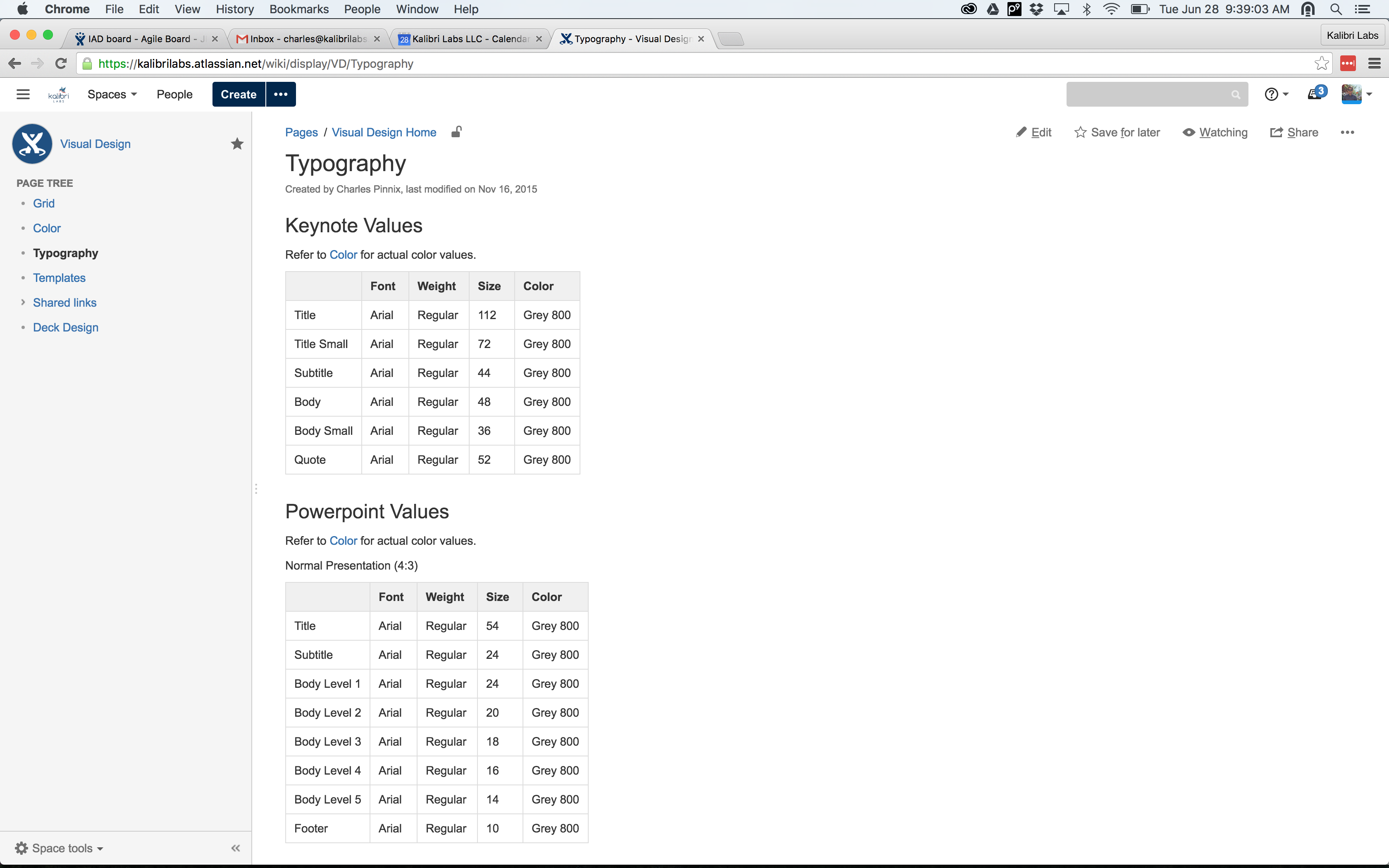Viewport: 1389px width, 868px height.
Task: Click the Visual Design Home breadcrumb link
Action: pyautogui.click(x=383, y=133)
